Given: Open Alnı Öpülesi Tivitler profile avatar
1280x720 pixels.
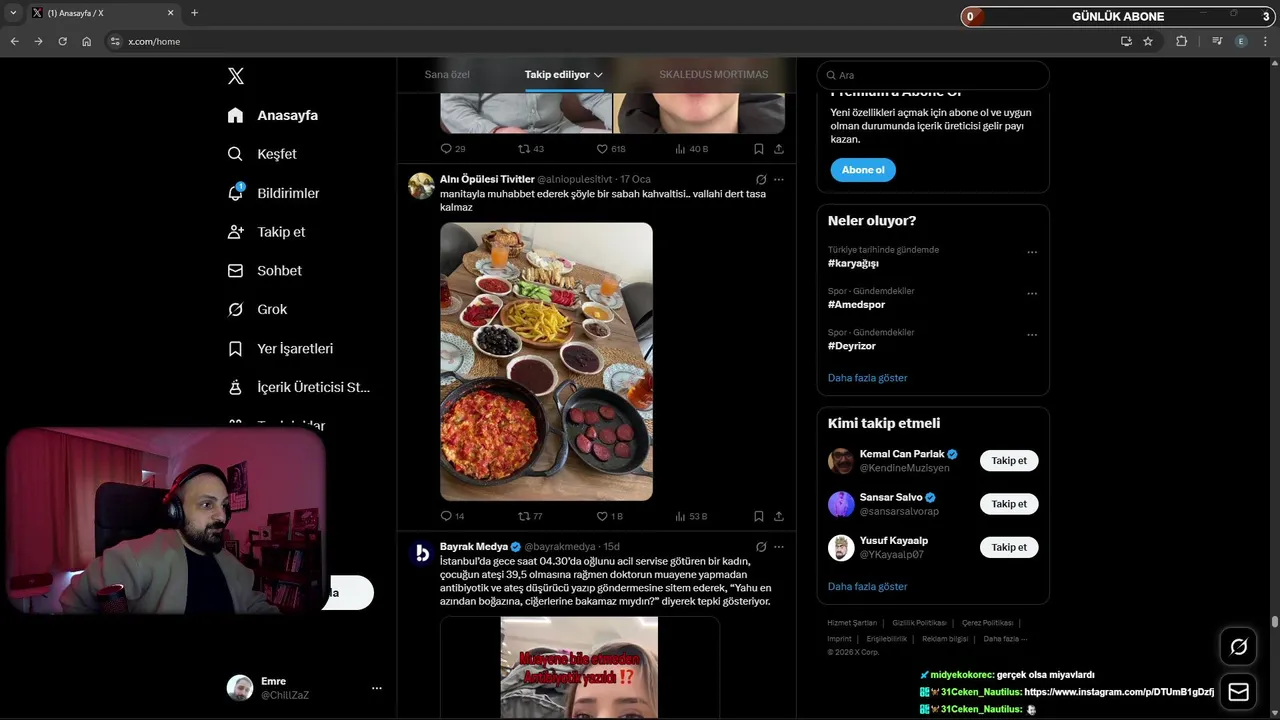Looking at the screenshot, I should coord(422,186).
